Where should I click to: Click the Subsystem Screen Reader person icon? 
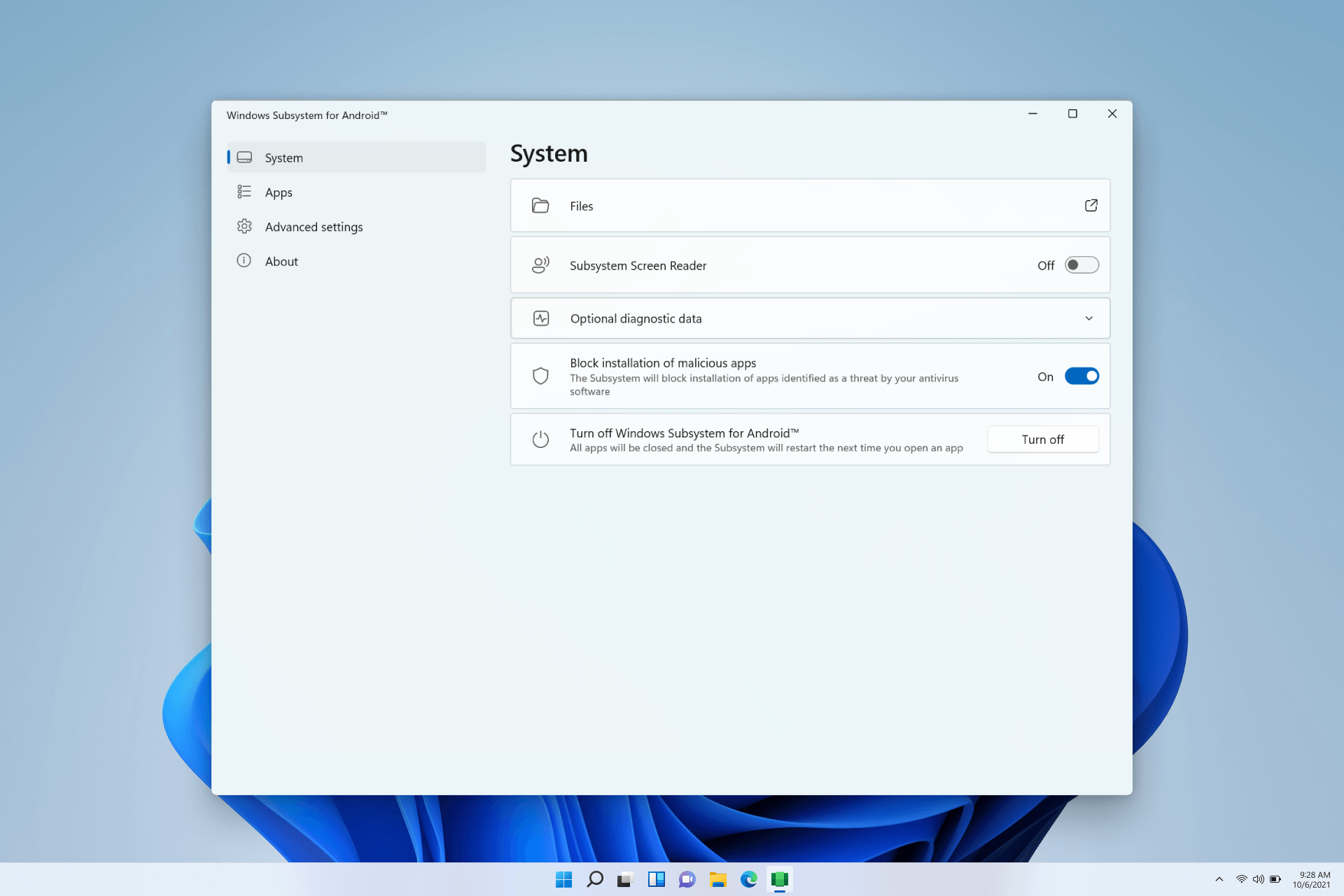[540, 264]
